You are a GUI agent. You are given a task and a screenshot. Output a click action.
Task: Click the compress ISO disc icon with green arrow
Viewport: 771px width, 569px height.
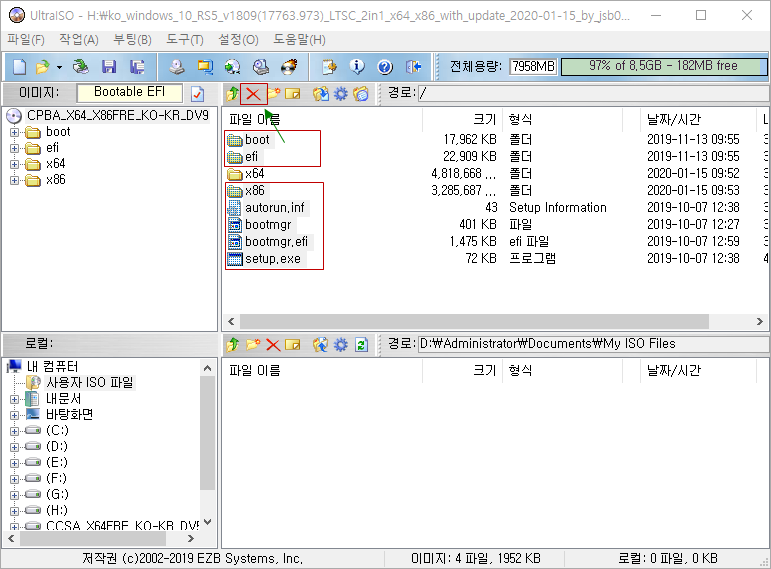(x=233, y=66)
